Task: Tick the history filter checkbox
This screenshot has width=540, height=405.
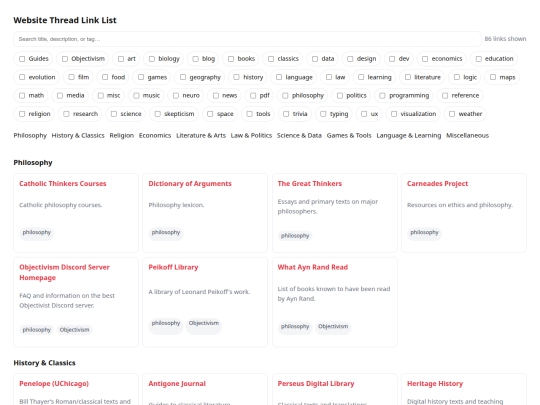Action: [237, 77]
